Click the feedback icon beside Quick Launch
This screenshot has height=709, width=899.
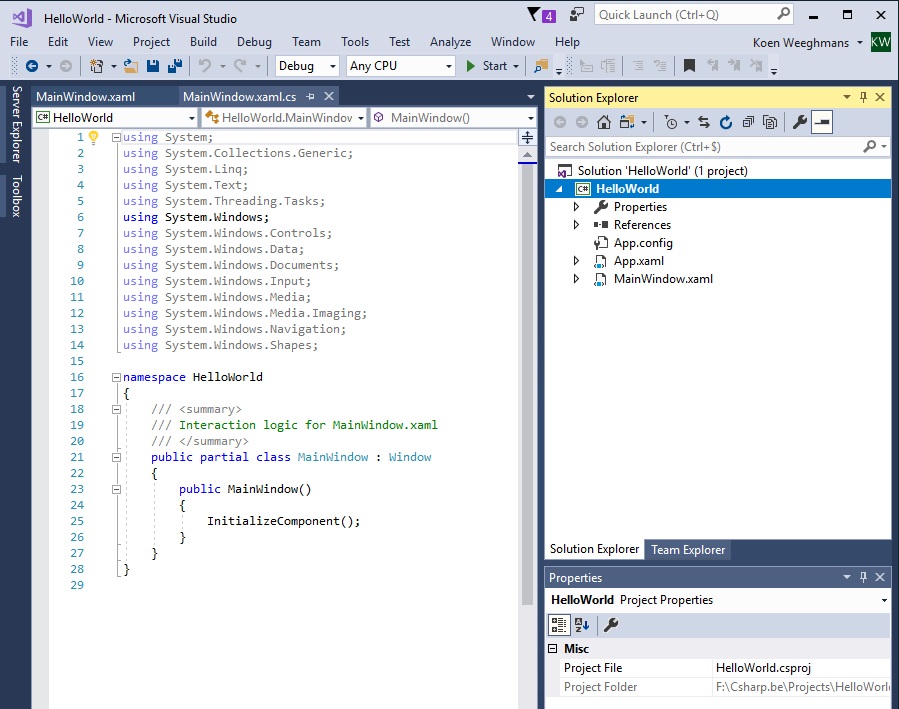(576, 14)
